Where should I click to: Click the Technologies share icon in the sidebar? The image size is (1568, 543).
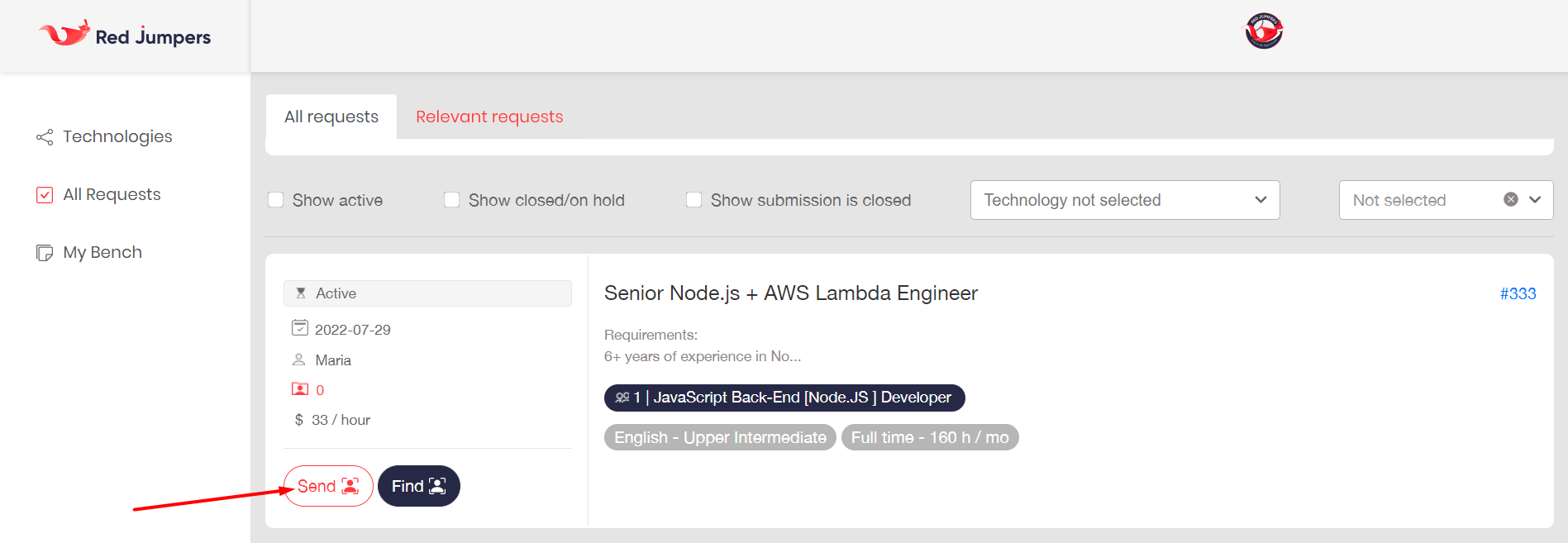click(x=45, y=137)
